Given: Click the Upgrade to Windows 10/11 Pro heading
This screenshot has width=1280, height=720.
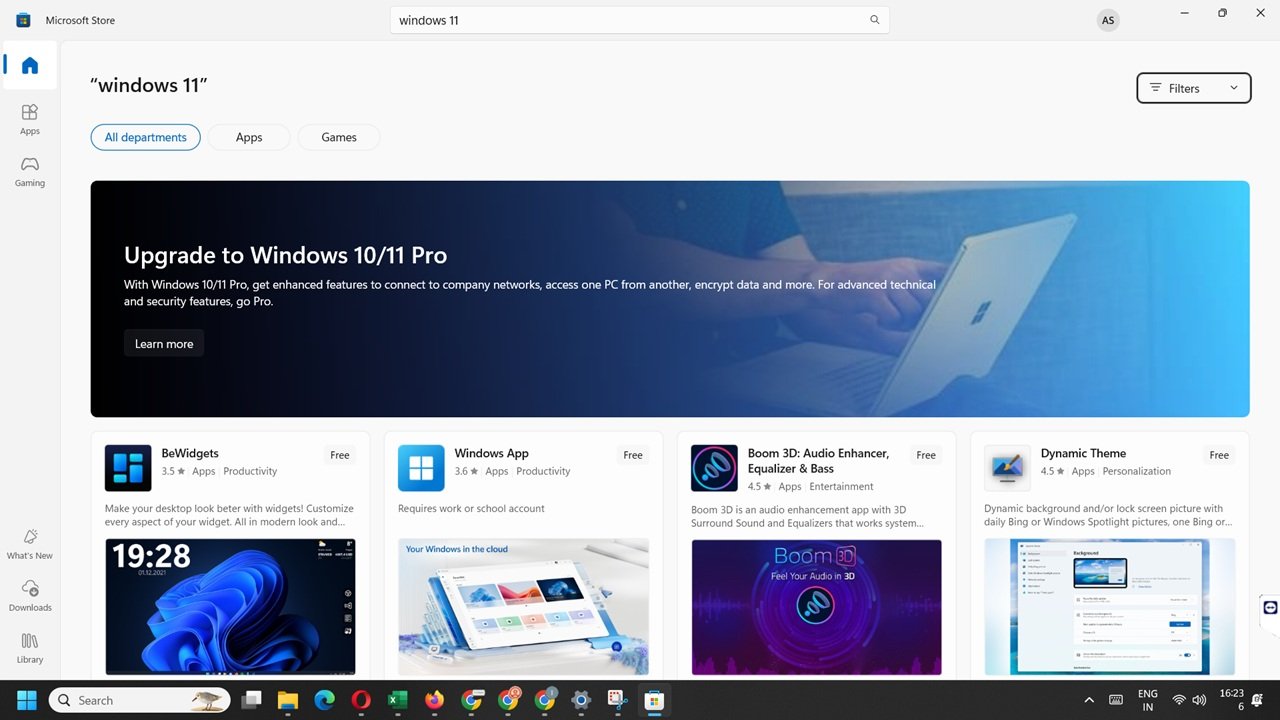Looking at the screenshot, I should (x=285, y=255).
